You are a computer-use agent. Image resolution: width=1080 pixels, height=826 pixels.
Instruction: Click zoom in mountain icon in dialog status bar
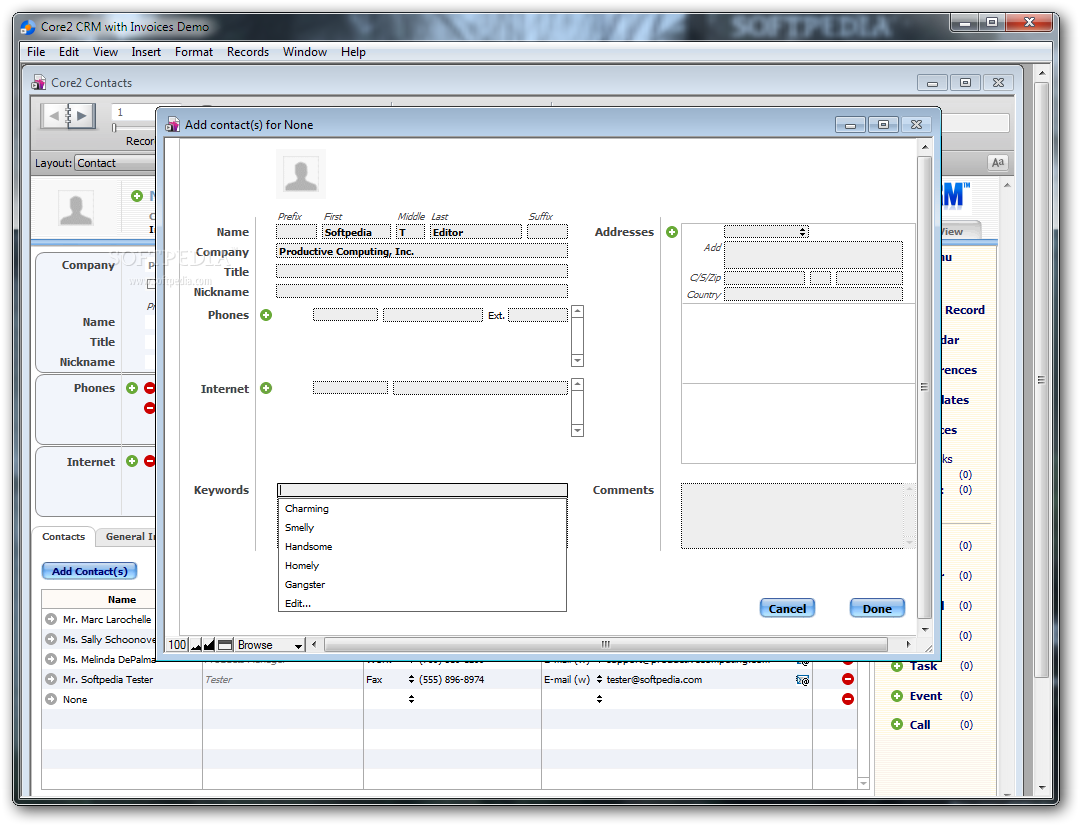click(209, 645)
